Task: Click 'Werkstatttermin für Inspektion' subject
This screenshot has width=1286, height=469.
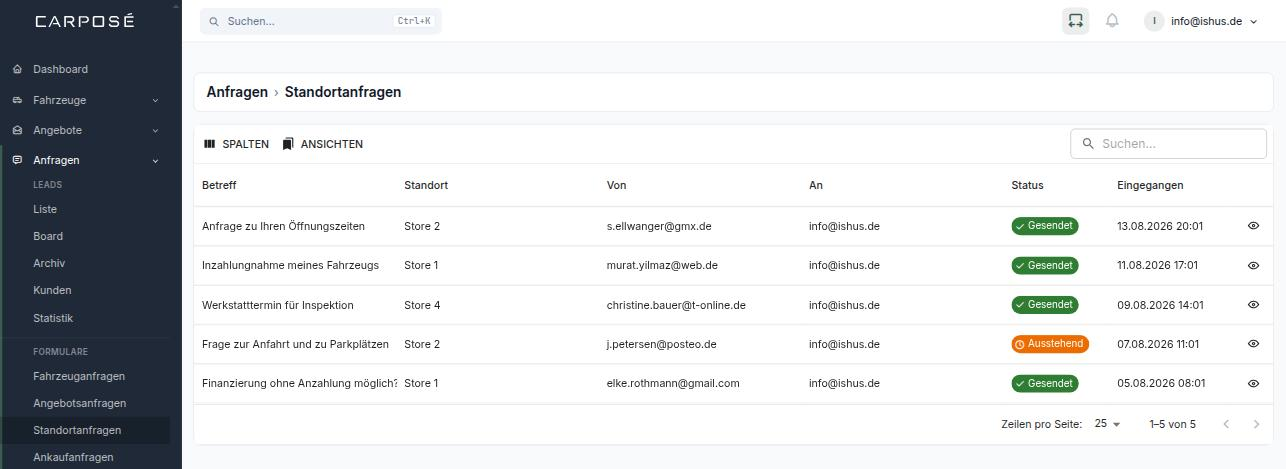Action: pyautogui.click(x=277, y=305)
